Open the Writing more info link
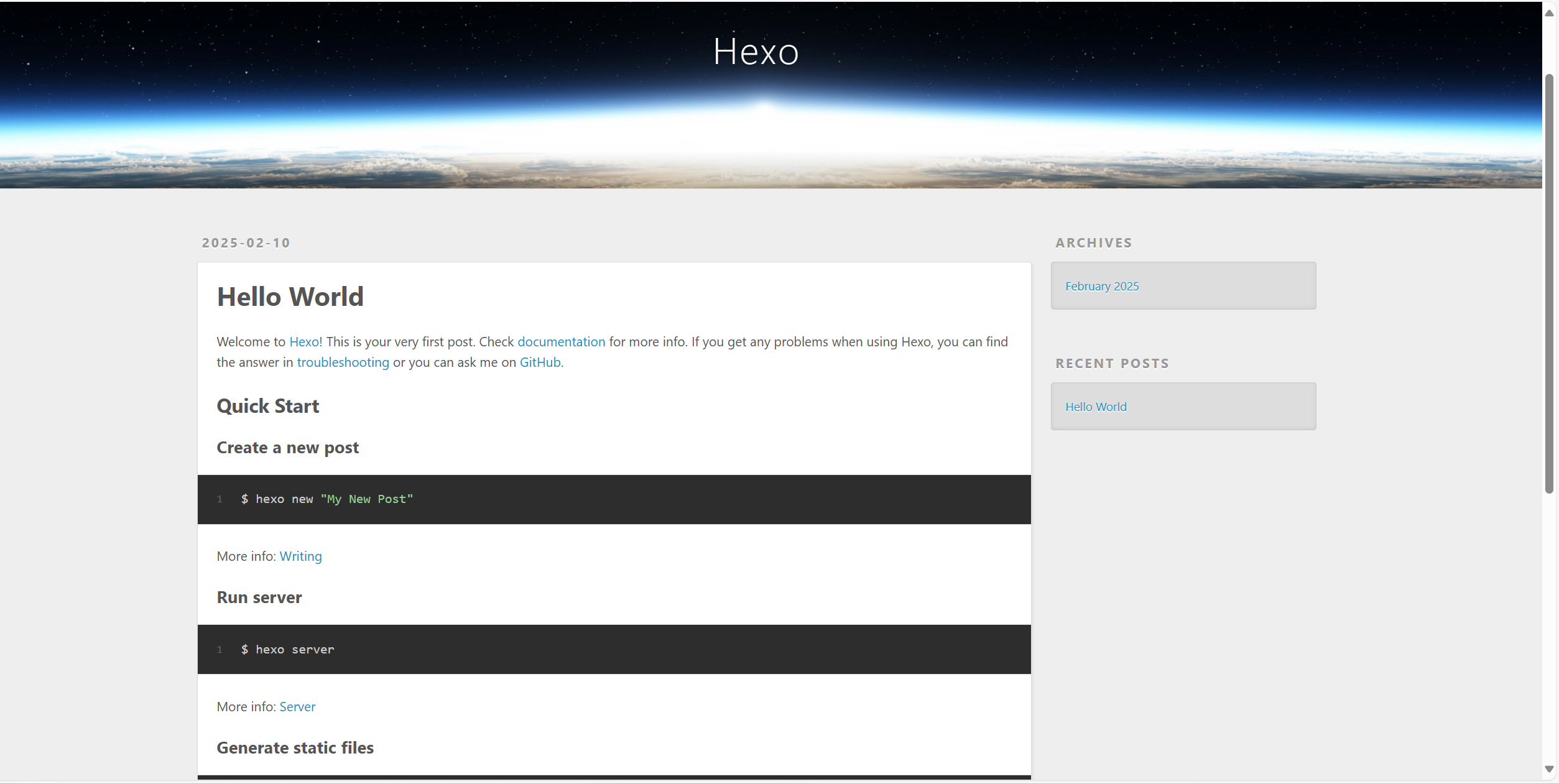The image size is (1559, 784). point(300,556)
